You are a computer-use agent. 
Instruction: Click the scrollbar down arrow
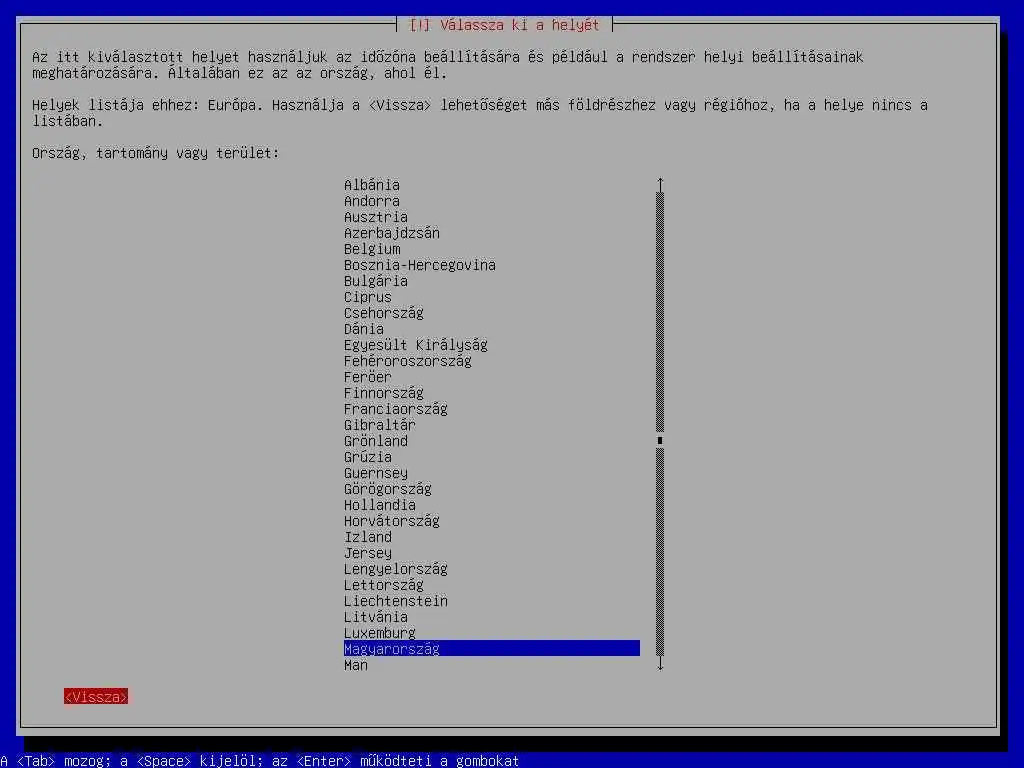click(x=660, y=664)
